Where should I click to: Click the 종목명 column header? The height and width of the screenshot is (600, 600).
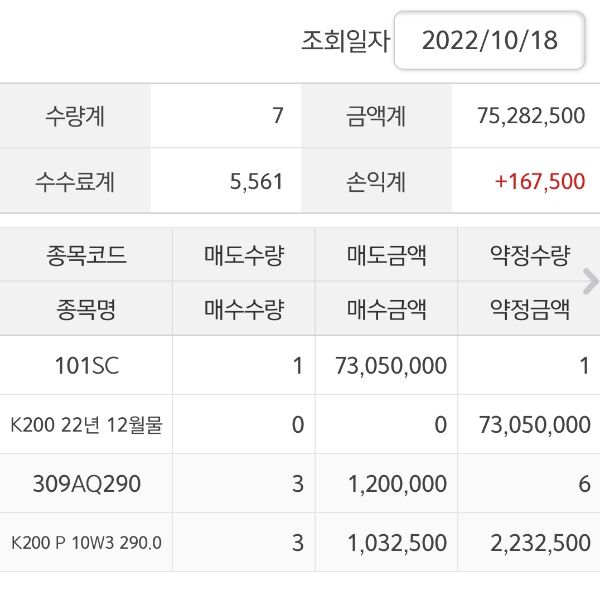86,309
